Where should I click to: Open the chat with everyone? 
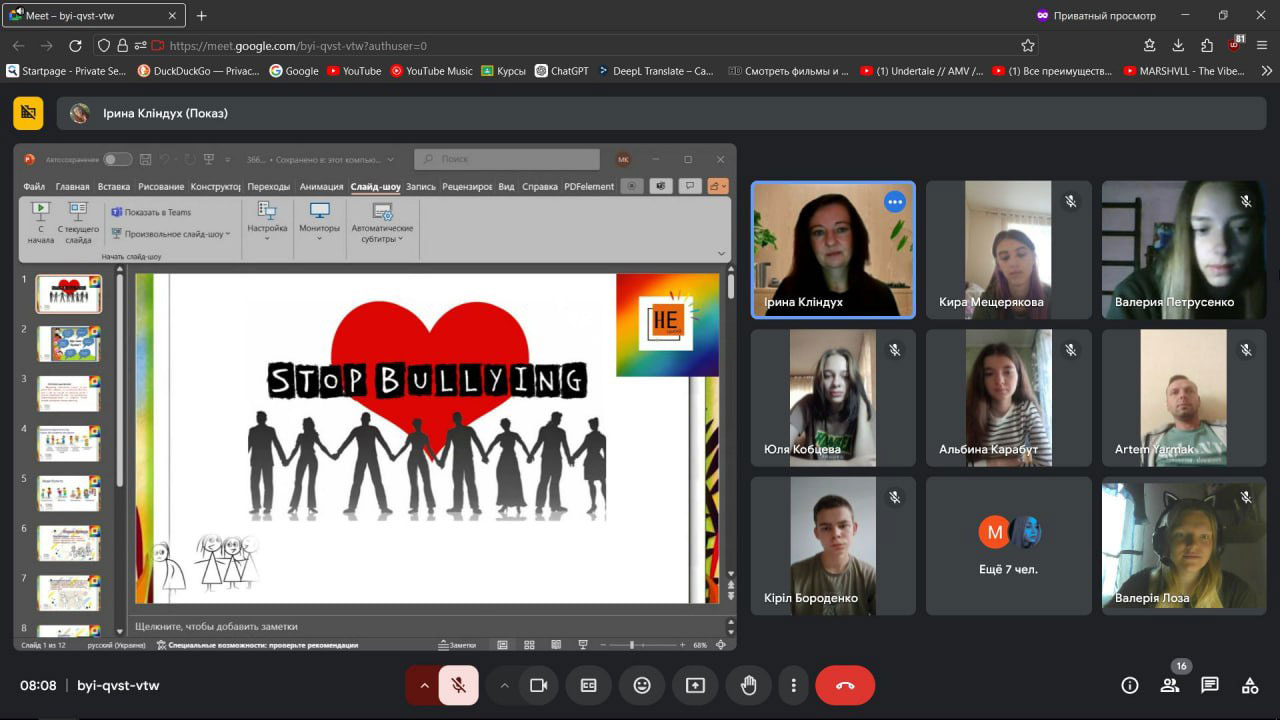[x=1210, y=685]
